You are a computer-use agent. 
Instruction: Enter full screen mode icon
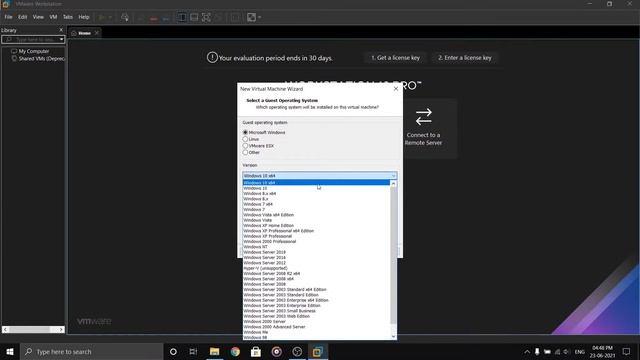[206, 17]
